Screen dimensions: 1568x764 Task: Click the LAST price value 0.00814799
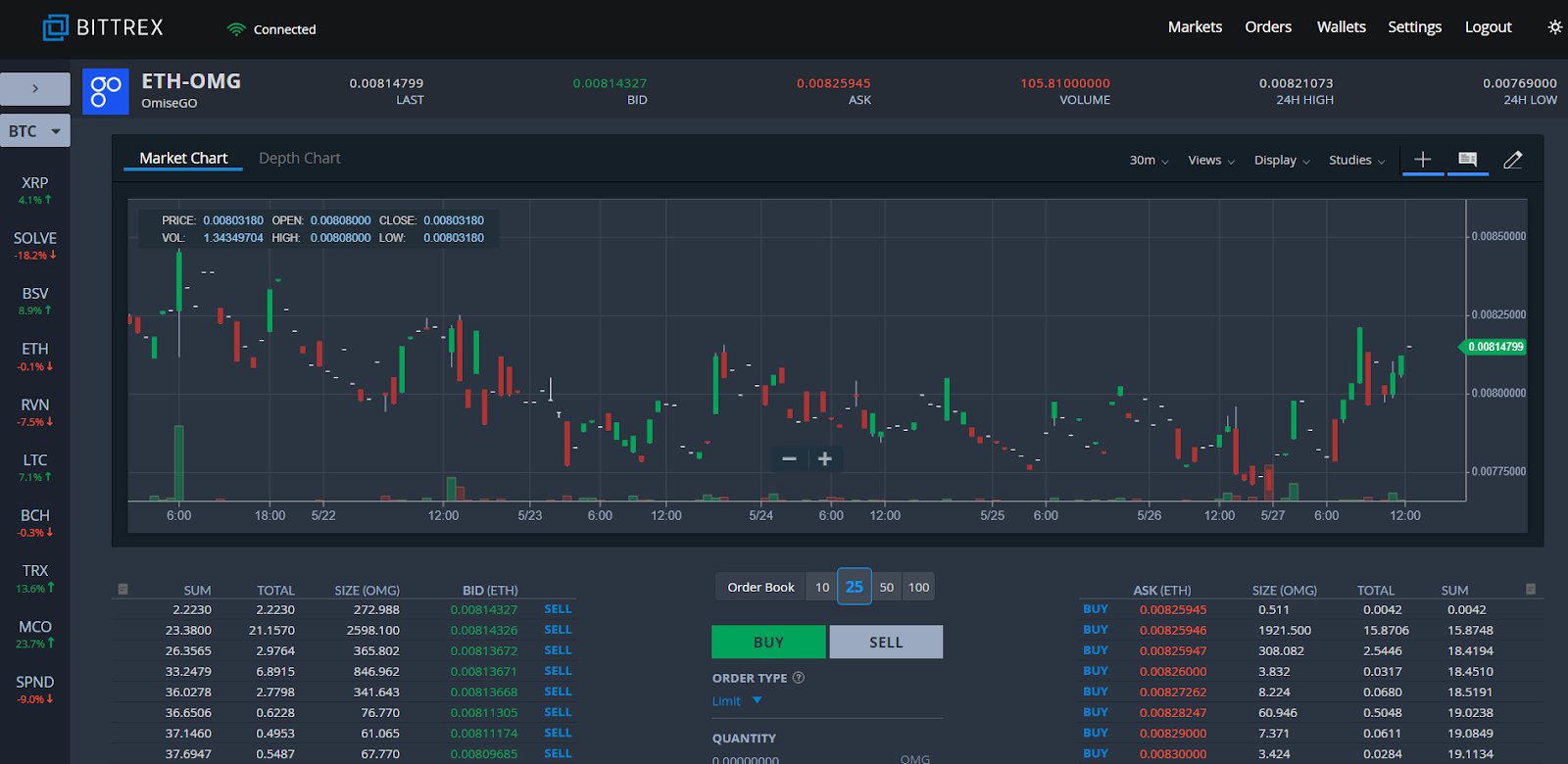coord(386,83)
